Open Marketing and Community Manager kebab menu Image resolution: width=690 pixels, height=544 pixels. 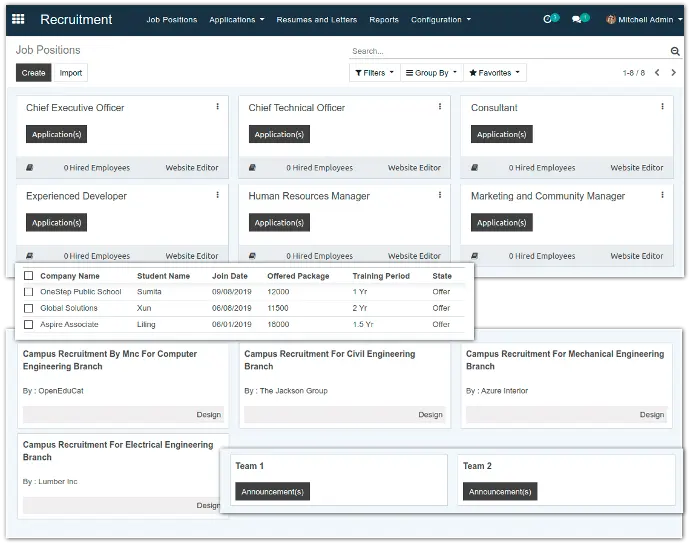(x=662, y=195)
